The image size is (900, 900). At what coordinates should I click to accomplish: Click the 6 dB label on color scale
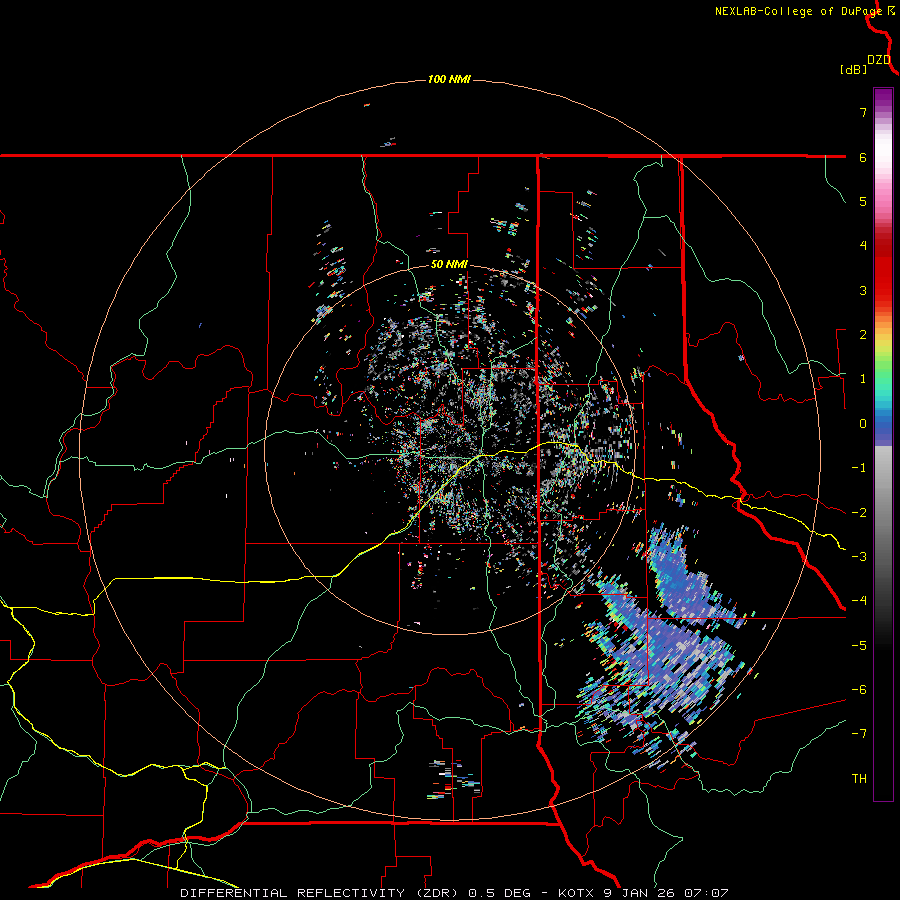point(863,157)
